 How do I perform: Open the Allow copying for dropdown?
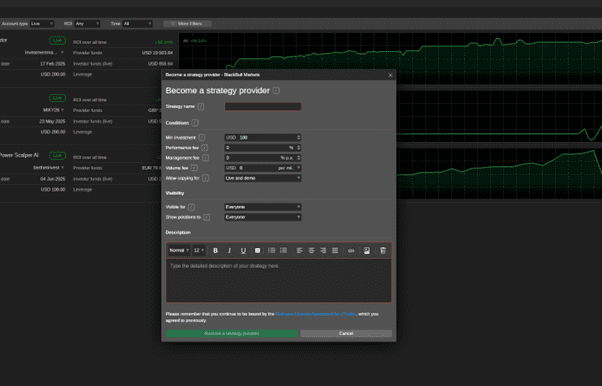point(263,178)
